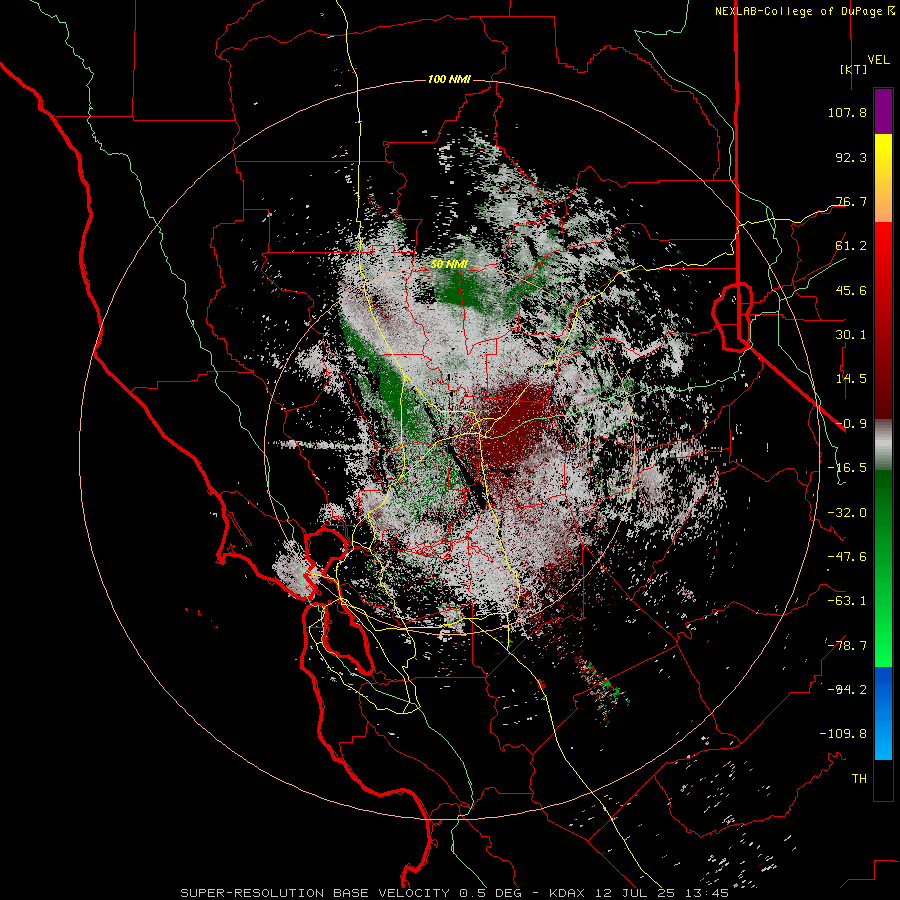Click the 100 NMI range ring label

click(x=449, y=79)
